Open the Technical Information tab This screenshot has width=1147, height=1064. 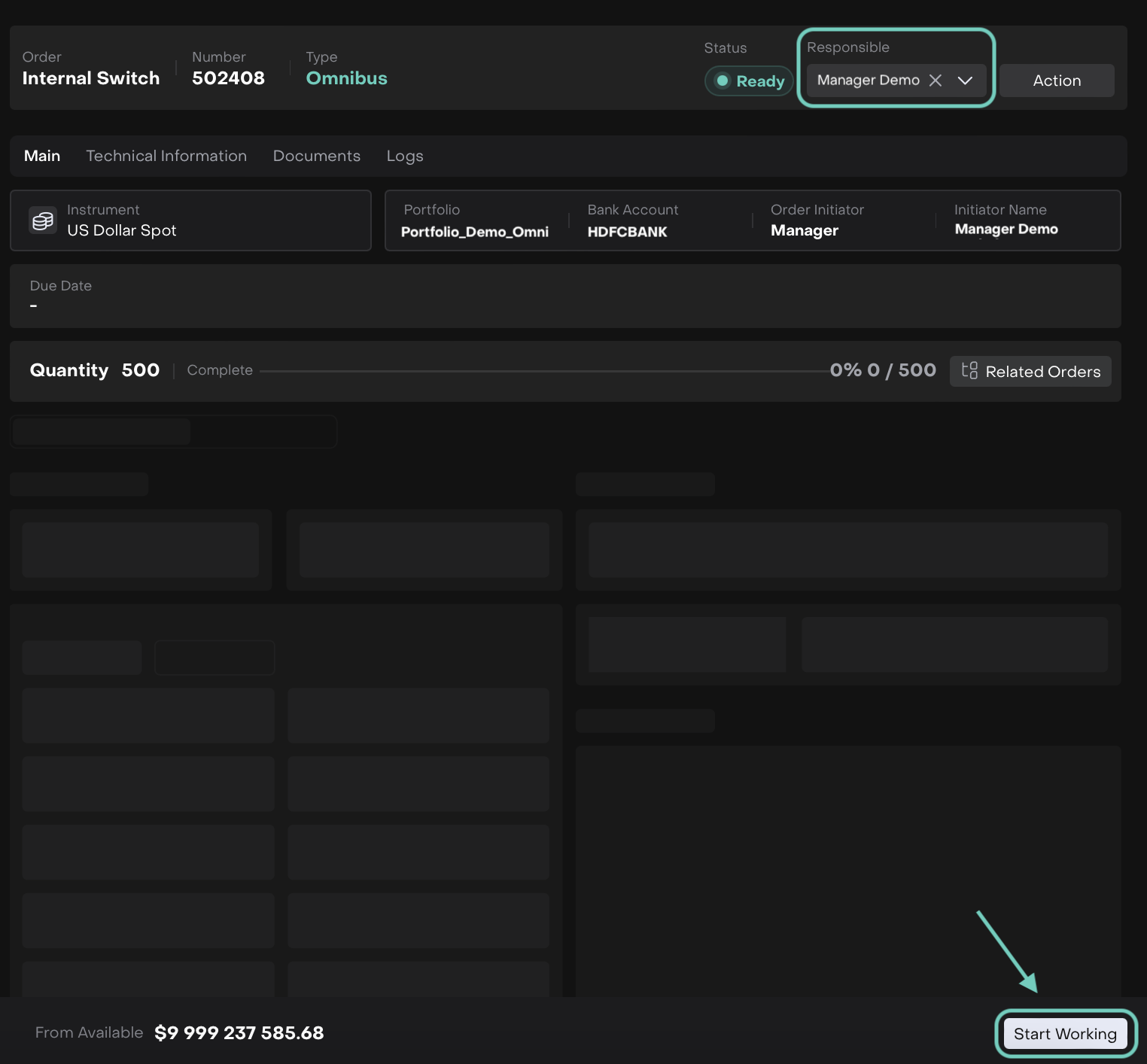pyautogui.click(x=166, y=156)
